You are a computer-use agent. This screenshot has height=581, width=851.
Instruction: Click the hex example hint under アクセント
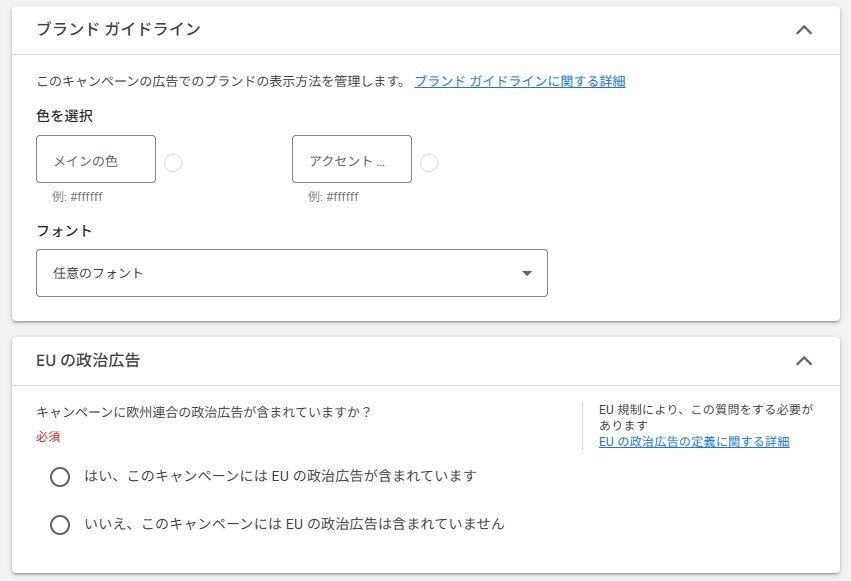[333, 197]
